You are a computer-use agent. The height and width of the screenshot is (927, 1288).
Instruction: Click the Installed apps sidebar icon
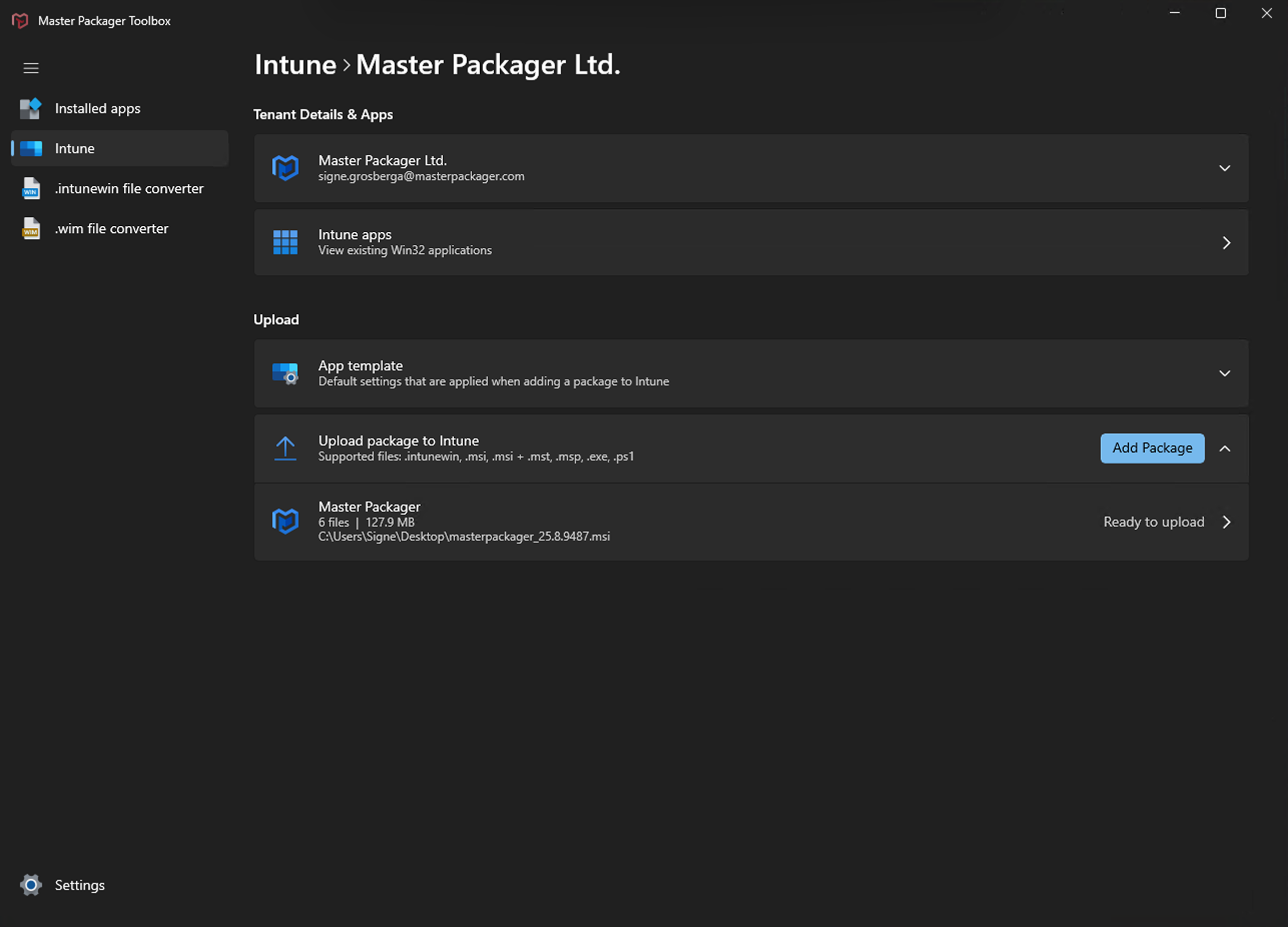[31, 109]
